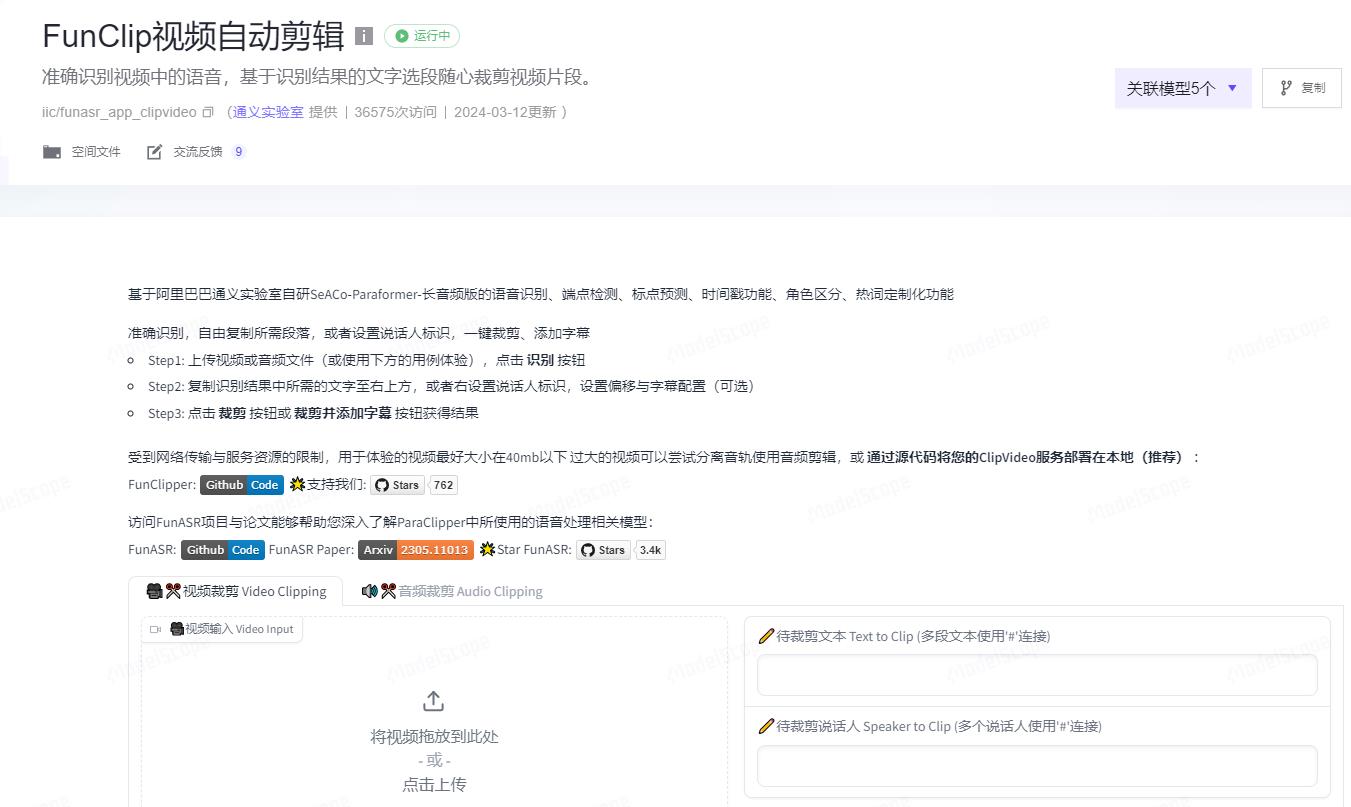
Task: Click the scissors icon on Video Clipping tab
Action: click(x=172, y=590)
